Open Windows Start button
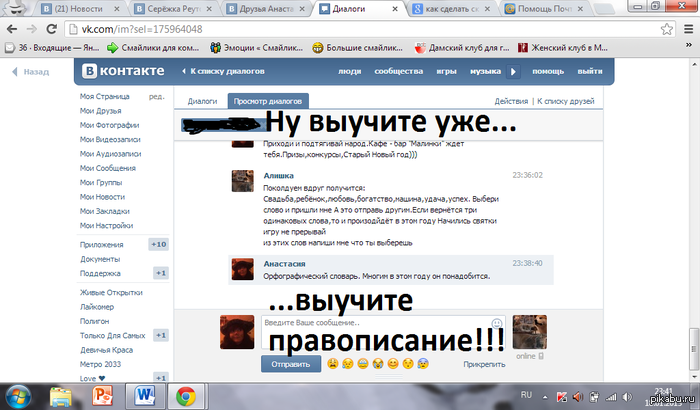 tap(18, 397)
